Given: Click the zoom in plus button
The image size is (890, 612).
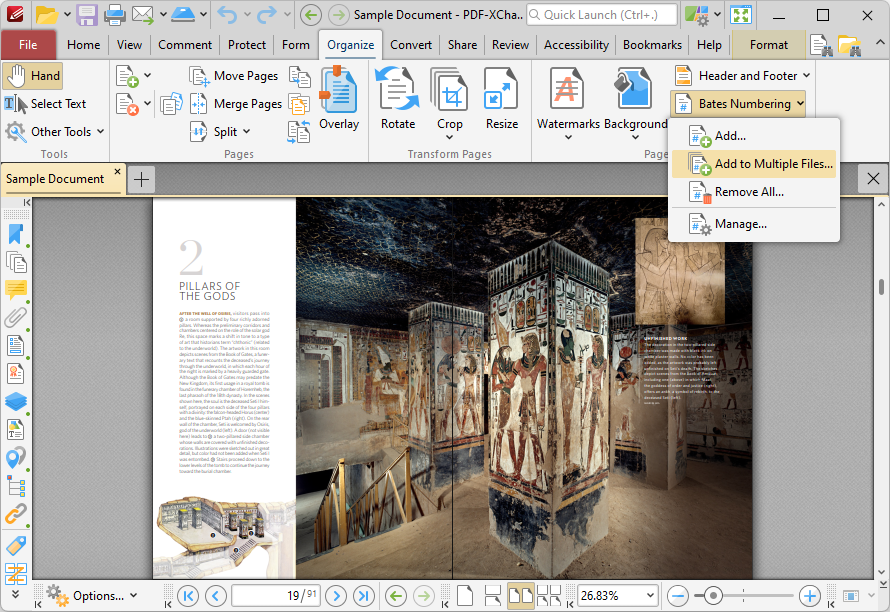Looking at the screenshot, I should (x=809, y=596).
